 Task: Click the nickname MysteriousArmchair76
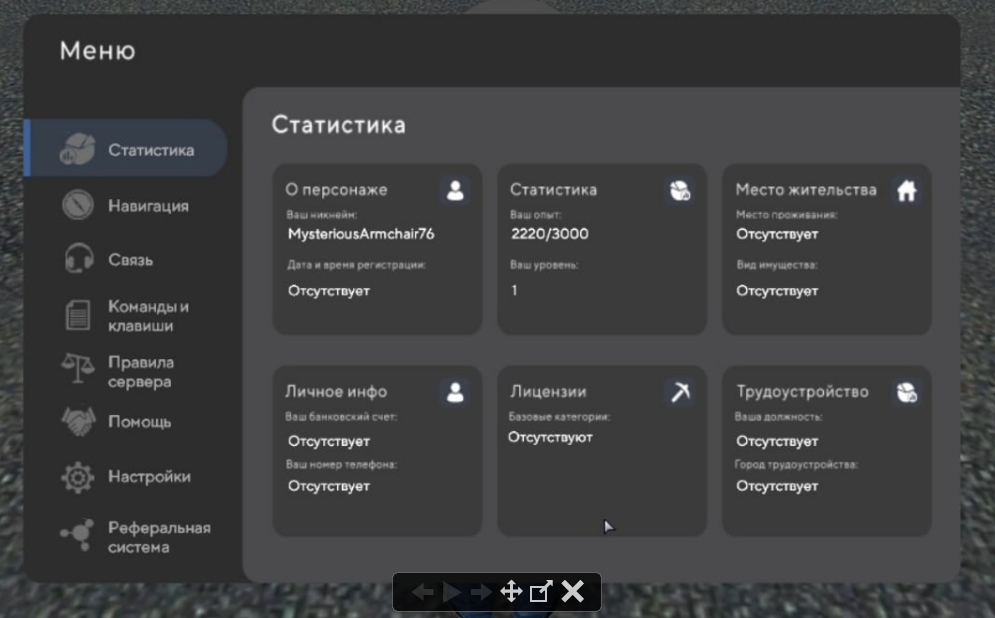click(x=361, y=233)
